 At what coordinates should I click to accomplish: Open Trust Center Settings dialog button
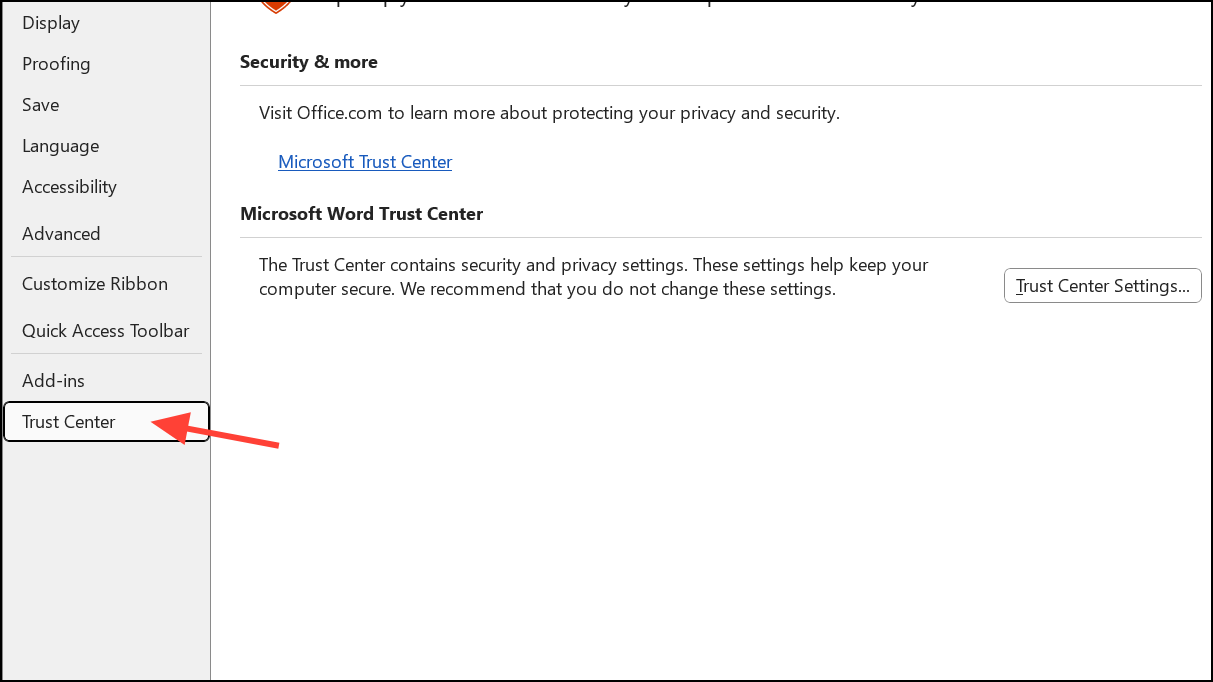click(1102, 285)
